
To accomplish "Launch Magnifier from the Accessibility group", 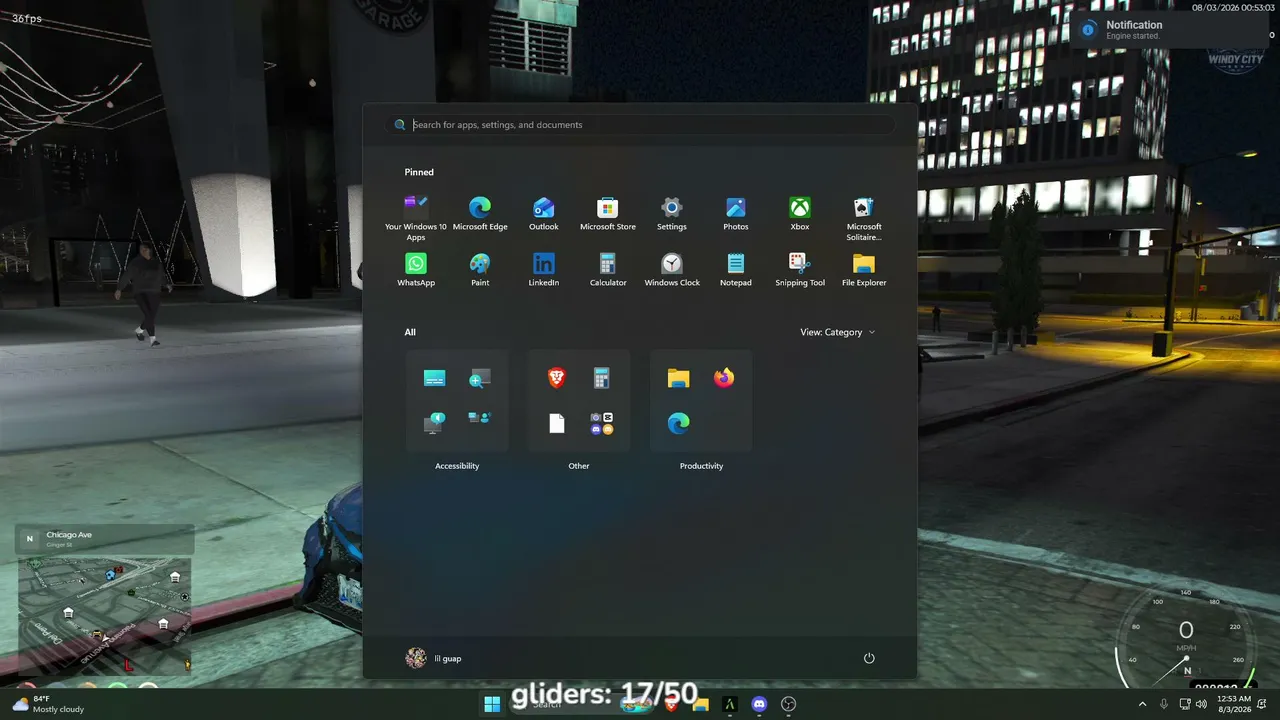I will point(480,378).
